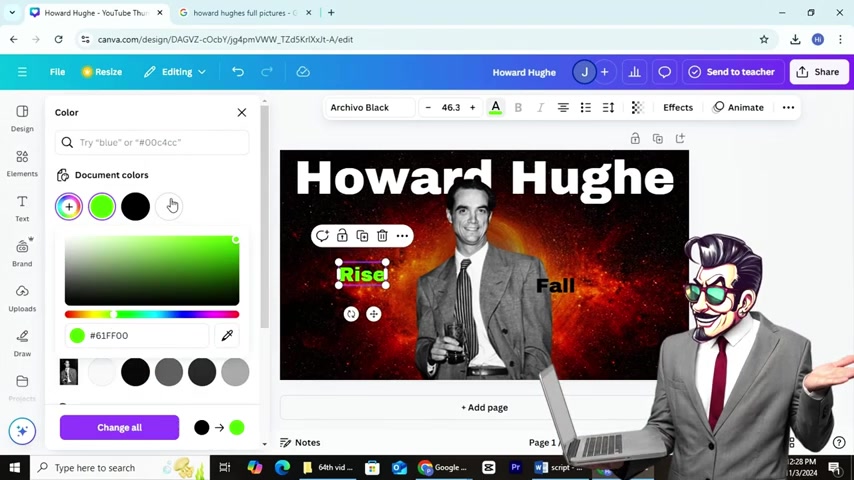Click the move handle below Rise text
This screenshot has height=480, width=854.
374,314
